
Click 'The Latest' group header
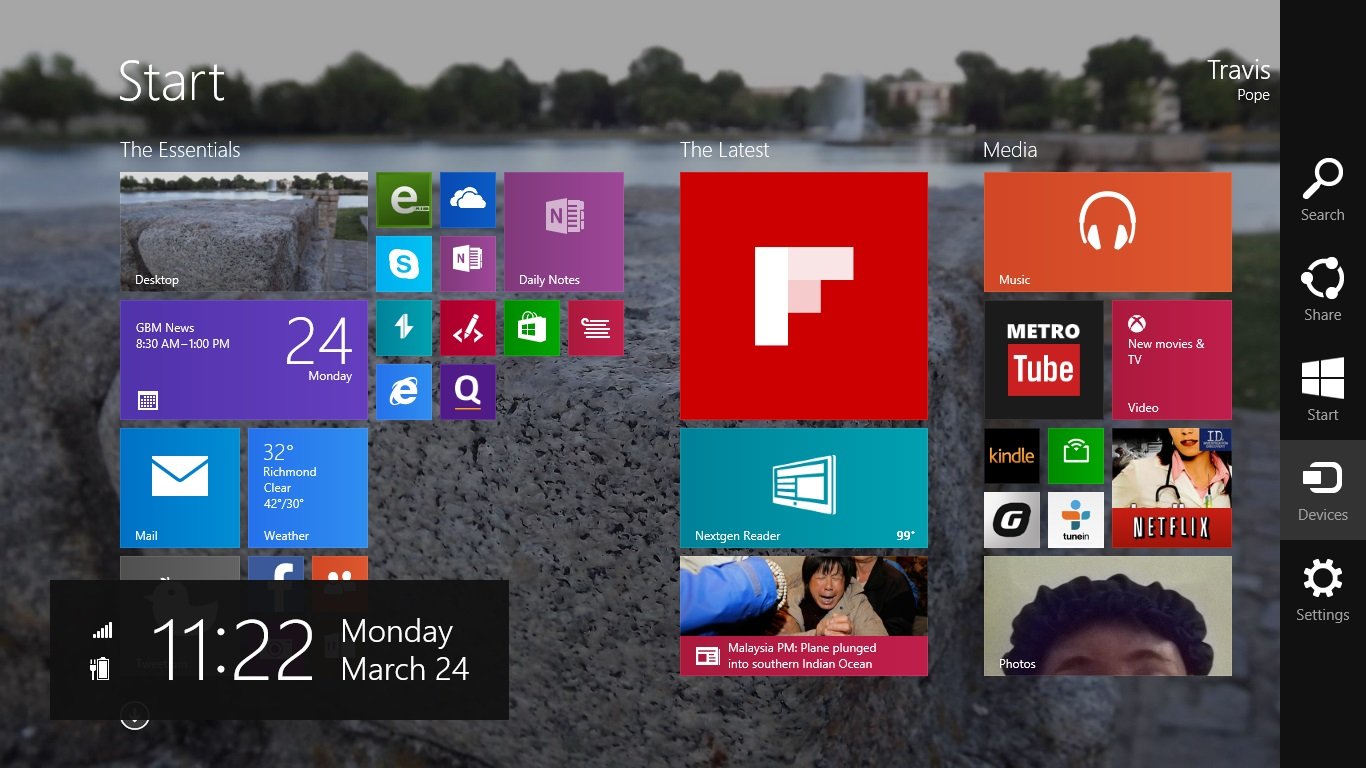pyautogui.click(x=725, y=150)
